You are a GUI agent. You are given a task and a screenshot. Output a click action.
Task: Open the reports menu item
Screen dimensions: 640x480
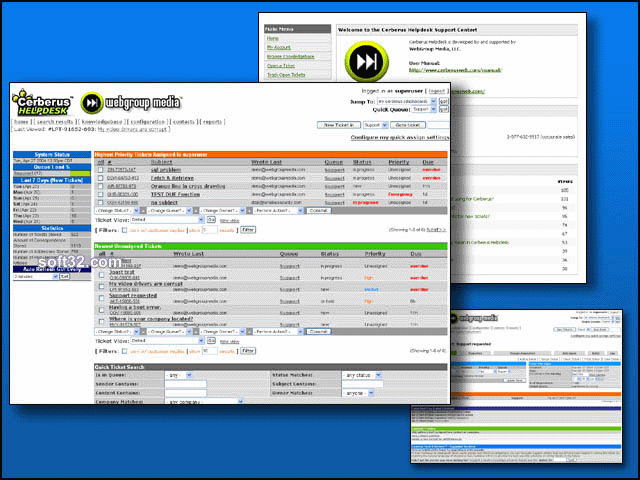[x=212, y=122]
